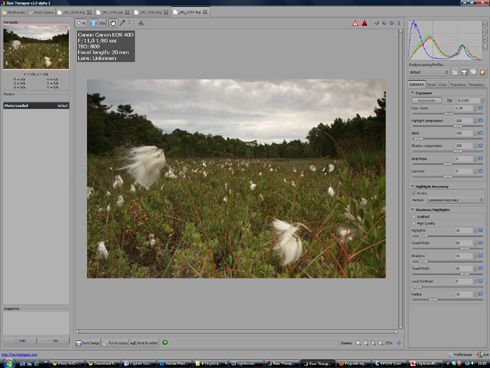Collapse the Shadows/Highlights section
Image resolution: width=490 pixels, height=368 pixels.
pyautogui.click(x=412, y=210)
